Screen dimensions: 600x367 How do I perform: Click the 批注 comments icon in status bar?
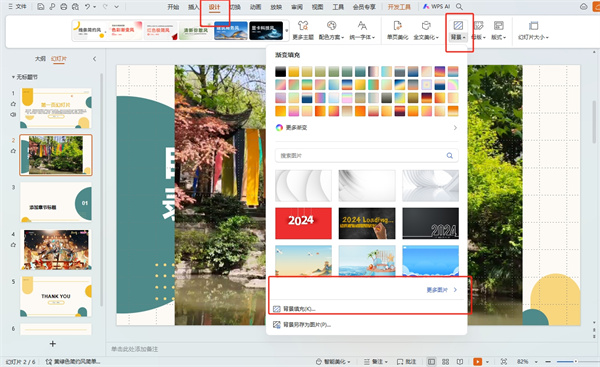coord(400,362)
